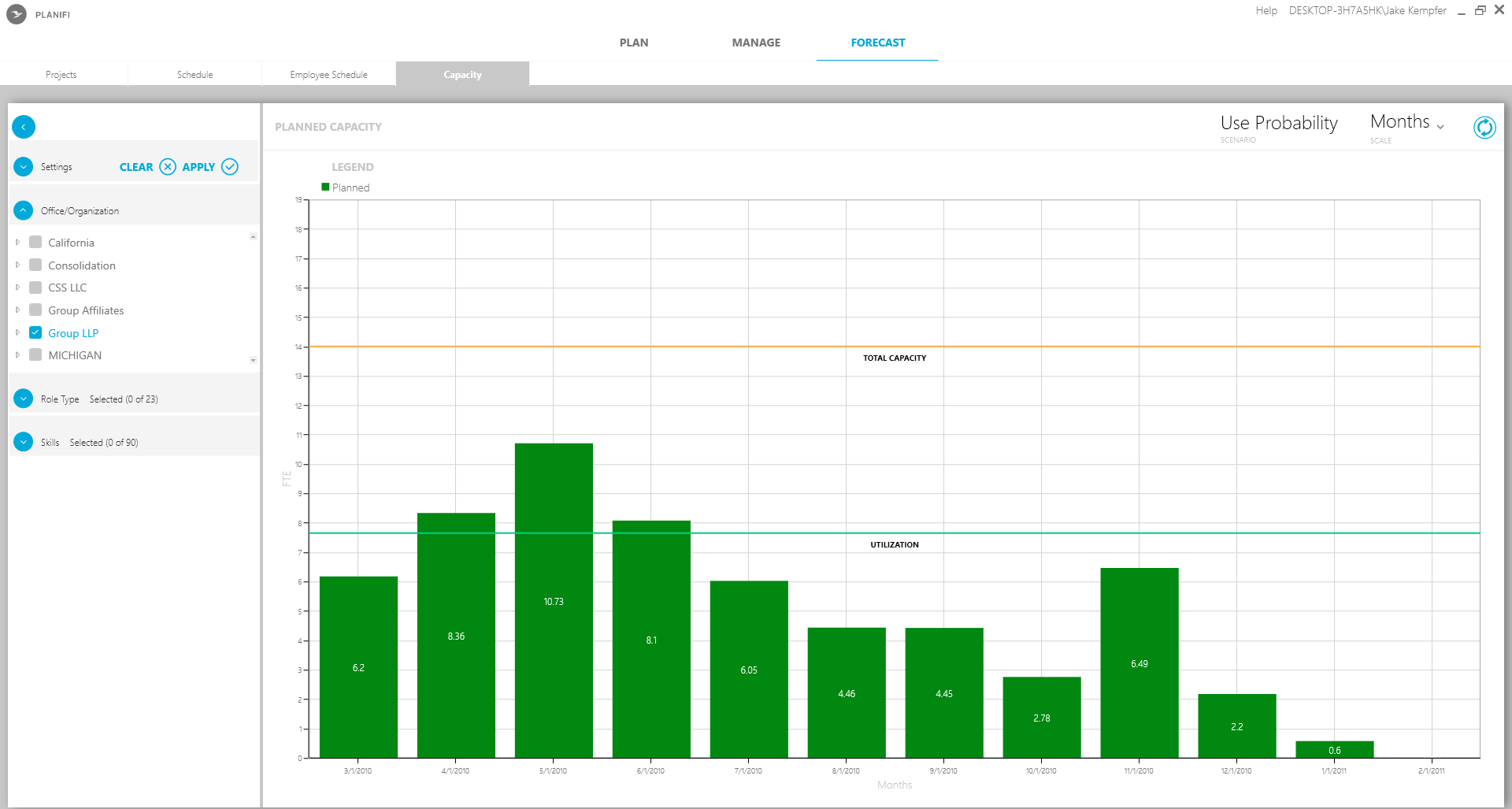Click the APPLY filters button
The width and height of the screenshot is (1512, 809).
(x=198, y=167)
